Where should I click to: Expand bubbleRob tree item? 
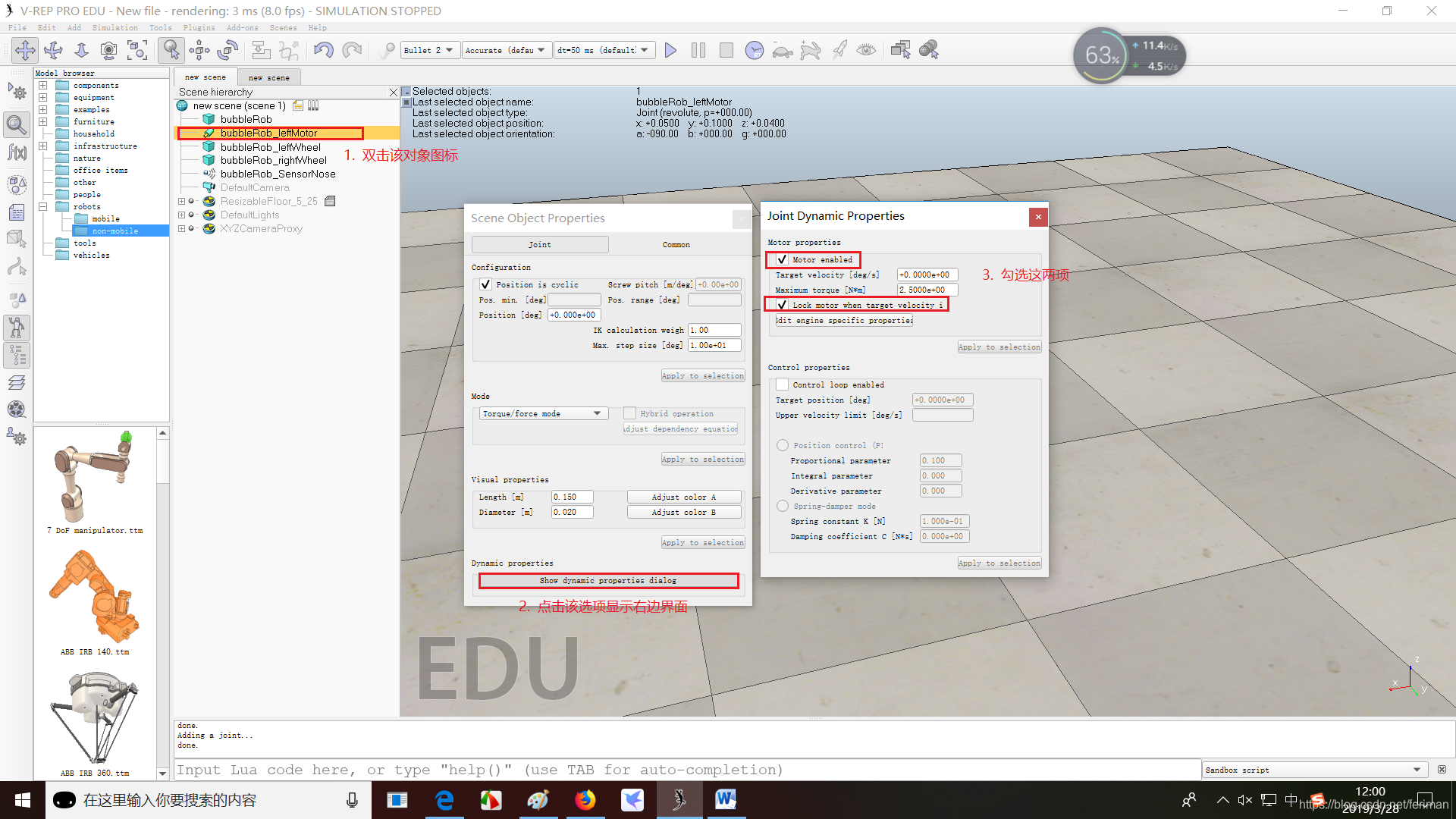tap(183, 119)
